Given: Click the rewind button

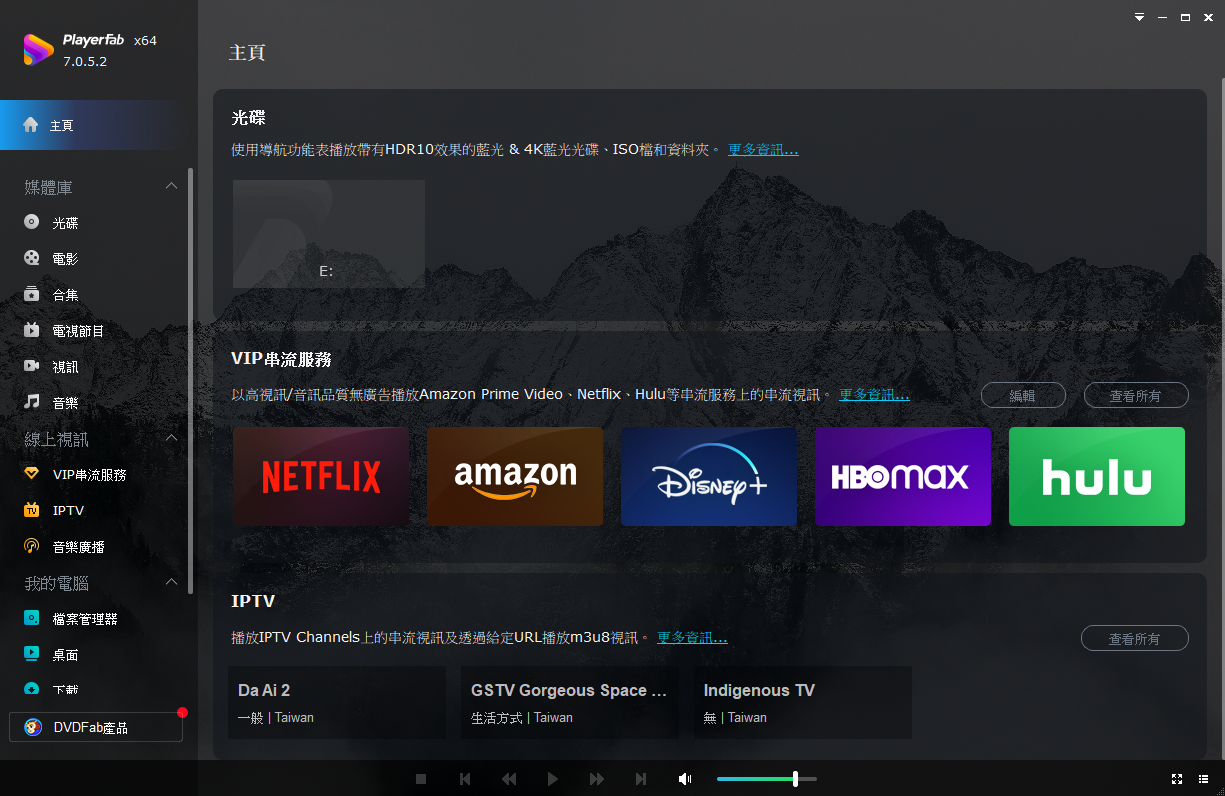Looking at the screenshot, I should click(x=509, y=779).
